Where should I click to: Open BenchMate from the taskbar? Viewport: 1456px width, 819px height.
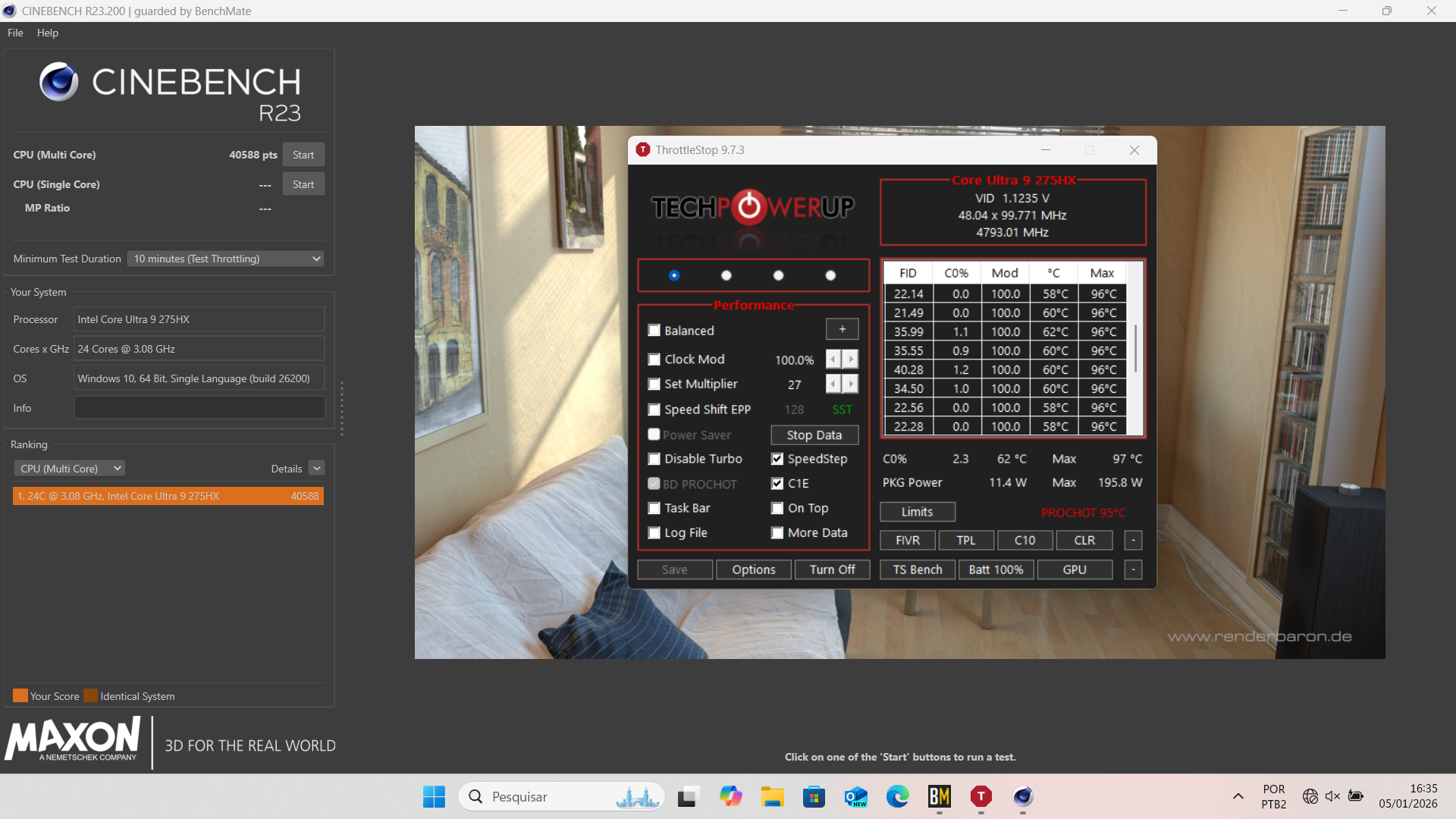[939, 796]
